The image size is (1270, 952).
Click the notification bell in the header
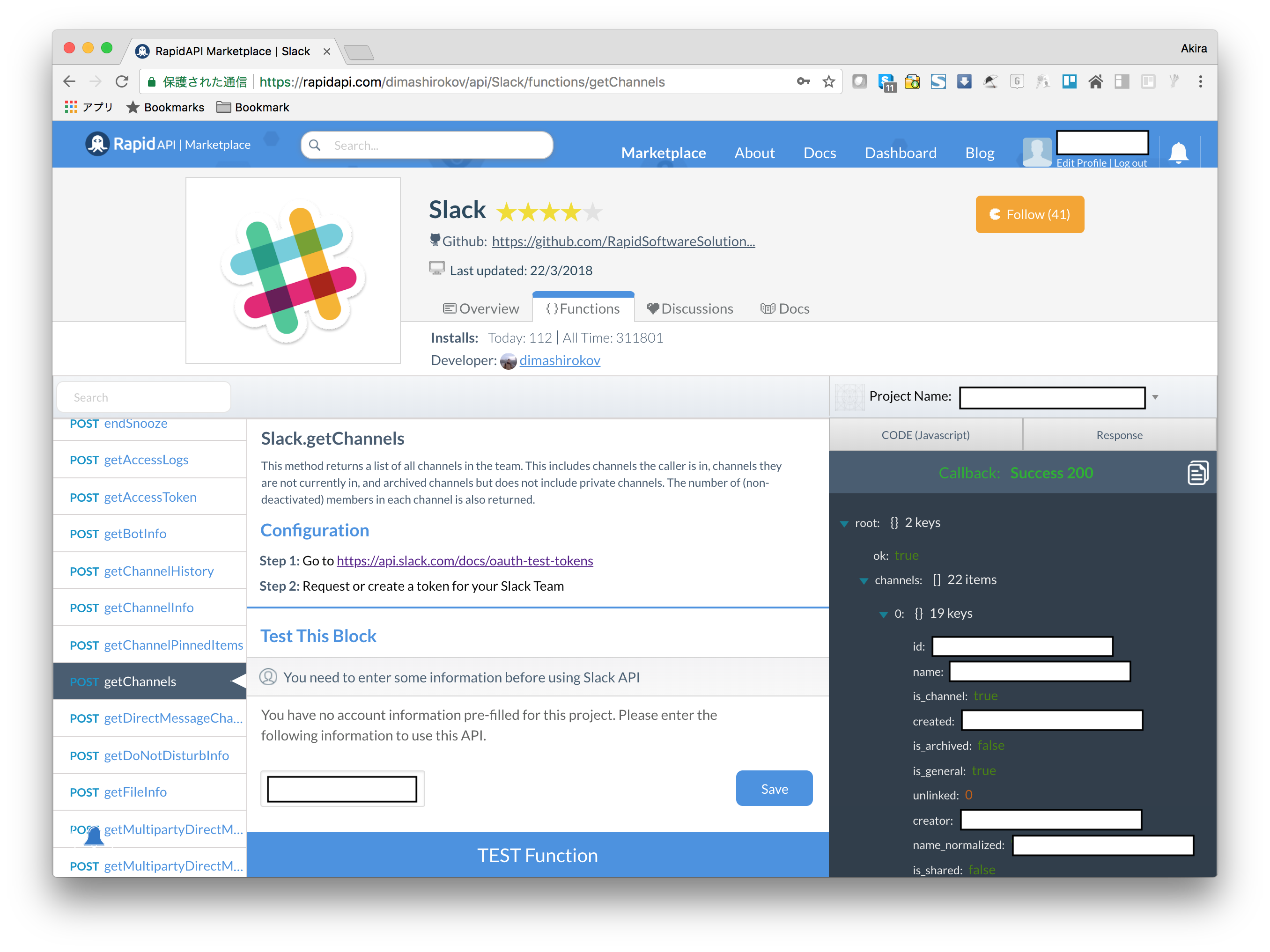[1179, 153]
